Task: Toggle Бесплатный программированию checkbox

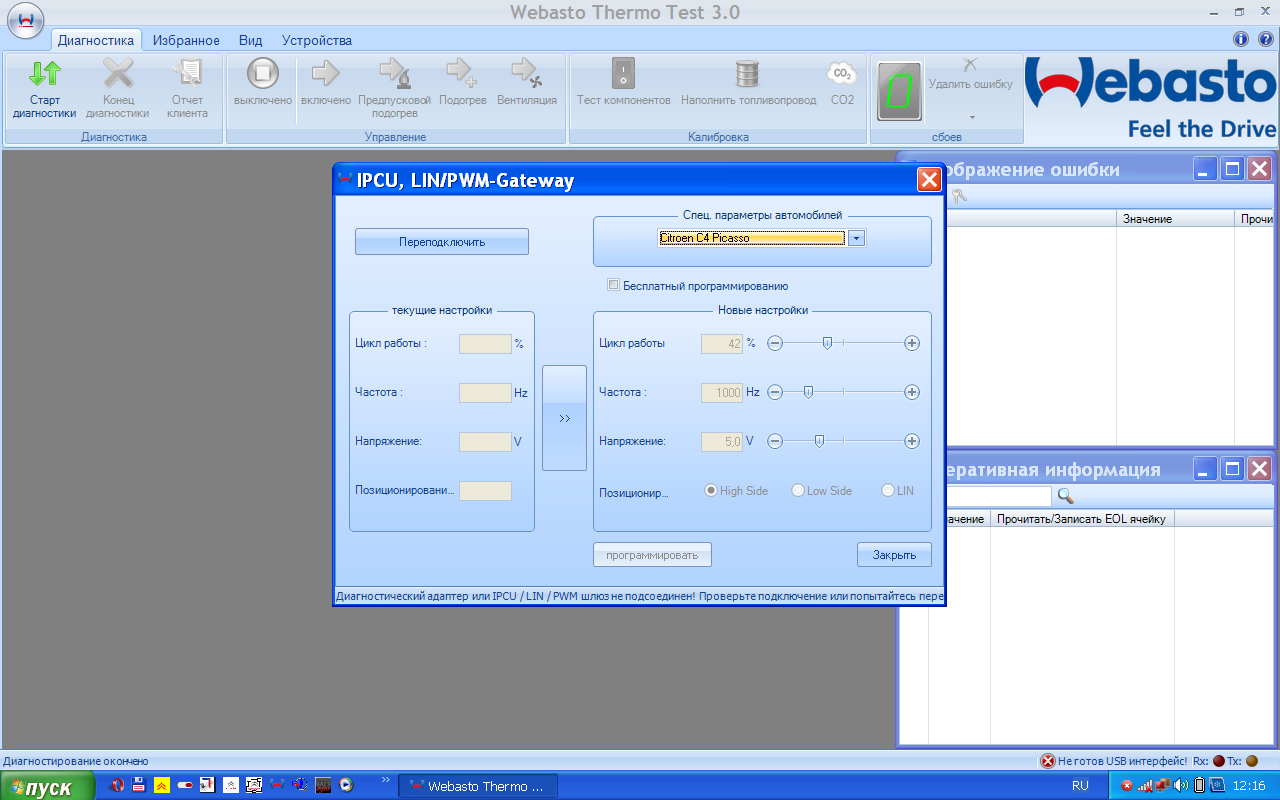Action: coord(614,285)
